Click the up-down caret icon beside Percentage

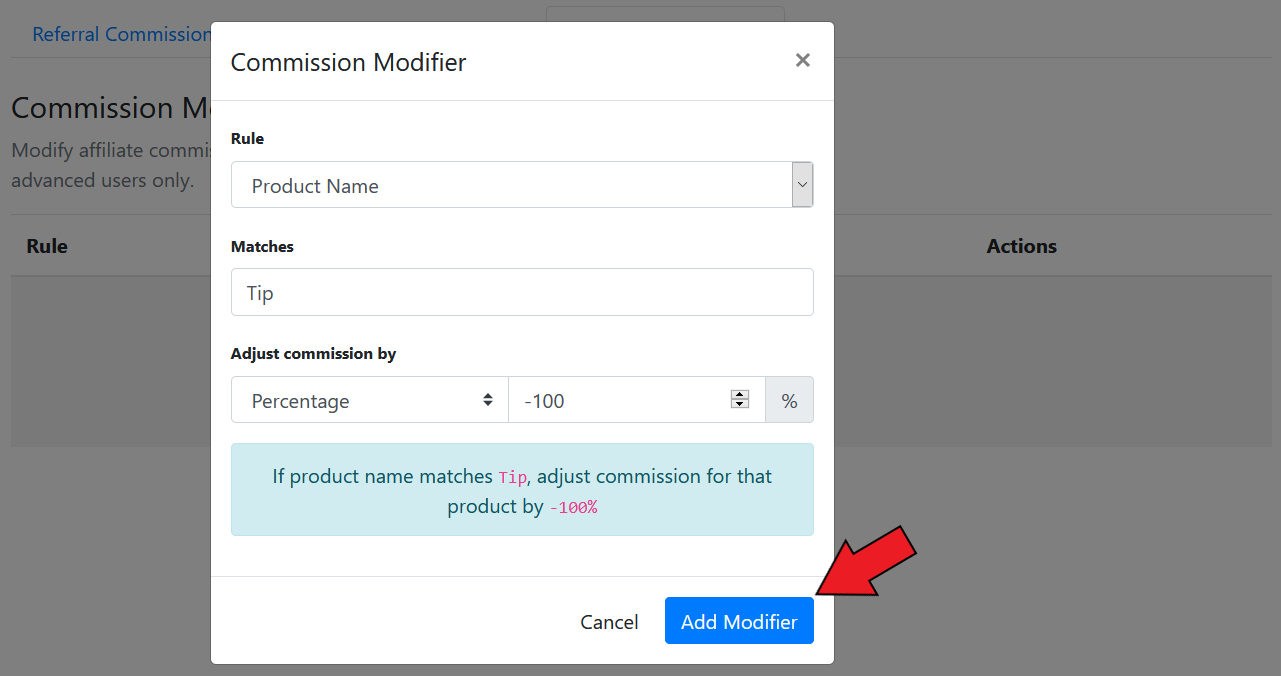click(488, 400)
